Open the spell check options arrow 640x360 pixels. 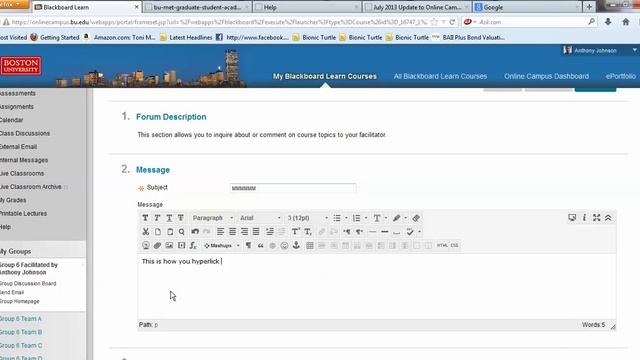(x=419, y=232)
